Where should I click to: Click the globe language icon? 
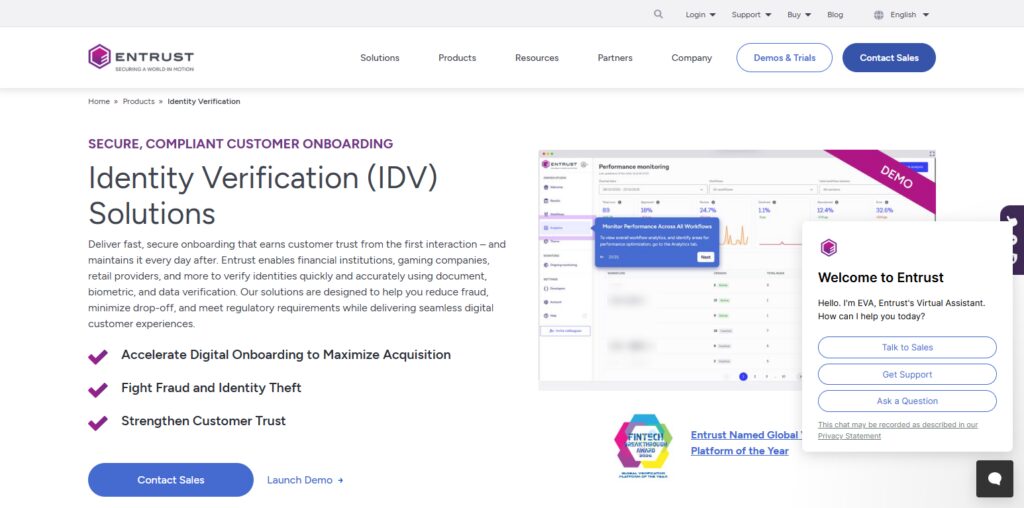coord(878,15)
